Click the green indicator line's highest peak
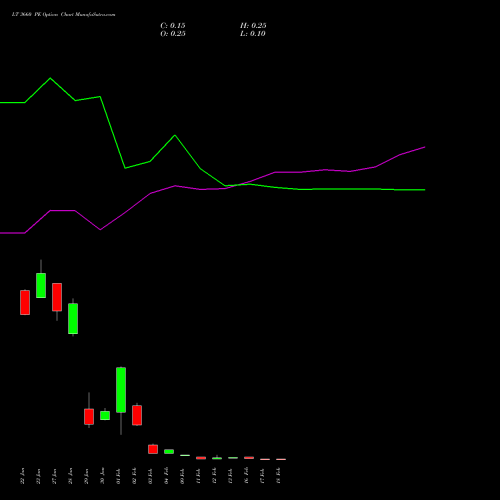 point(50,78)
